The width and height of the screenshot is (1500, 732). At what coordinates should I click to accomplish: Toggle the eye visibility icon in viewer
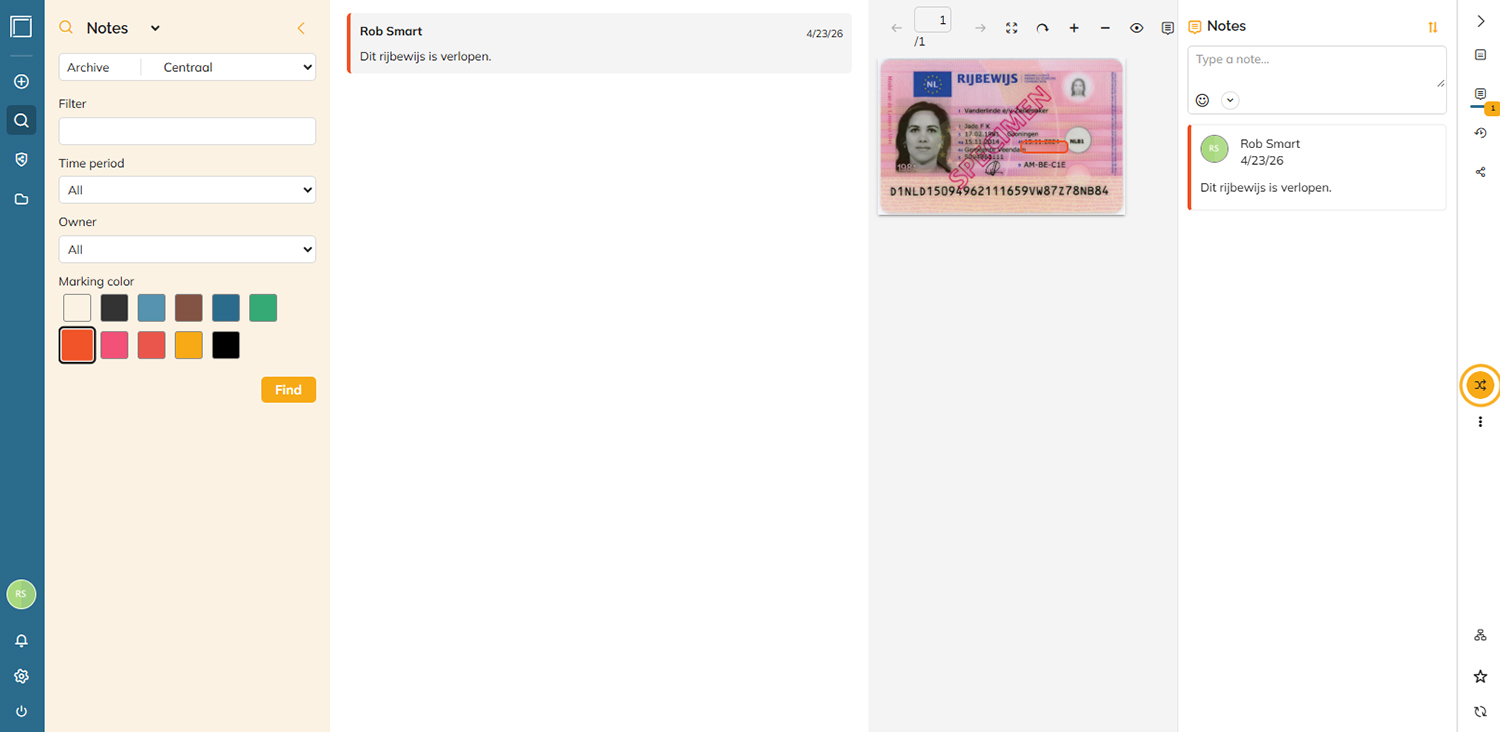[x=1136, y=28]
